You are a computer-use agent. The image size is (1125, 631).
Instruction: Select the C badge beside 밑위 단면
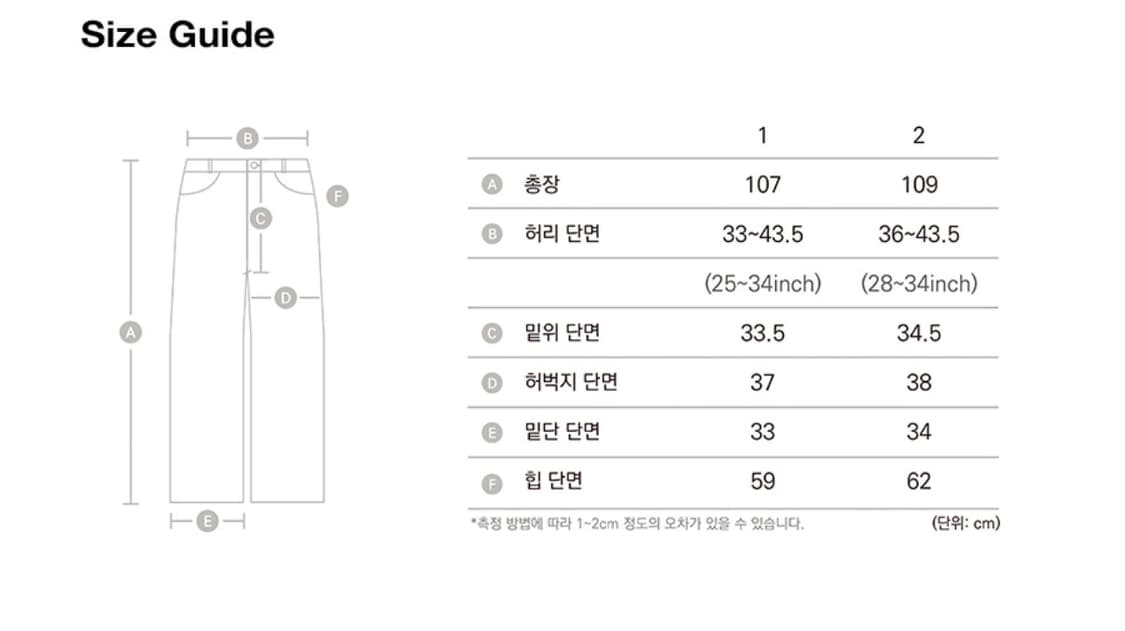click(x=491, y=333)
